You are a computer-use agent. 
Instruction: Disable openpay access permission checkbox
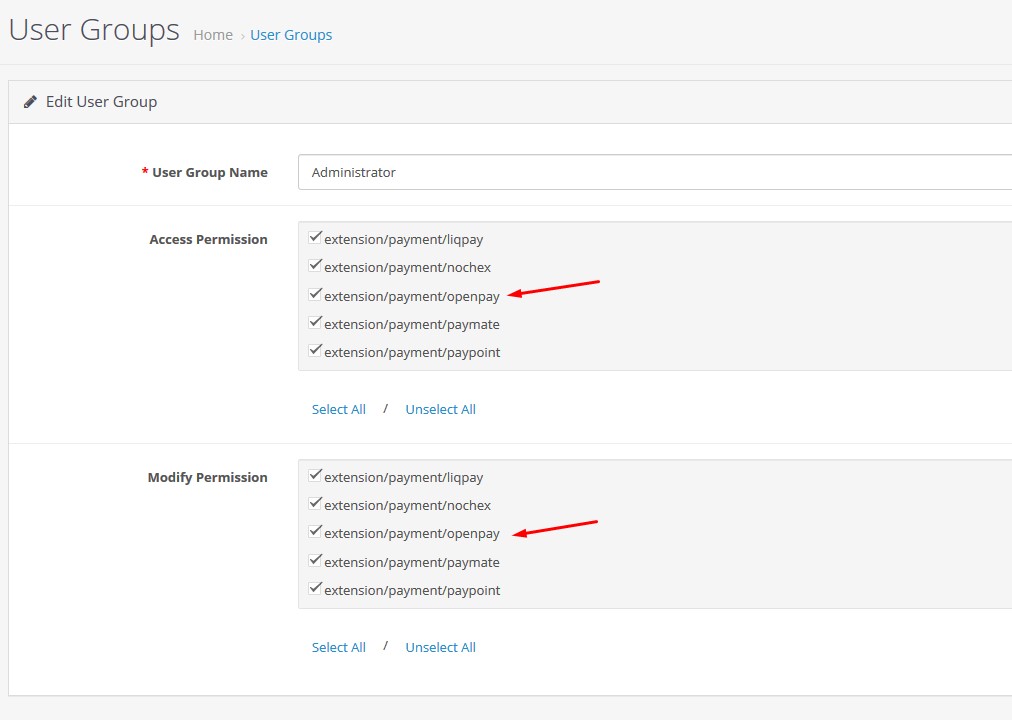coord(315,295)
